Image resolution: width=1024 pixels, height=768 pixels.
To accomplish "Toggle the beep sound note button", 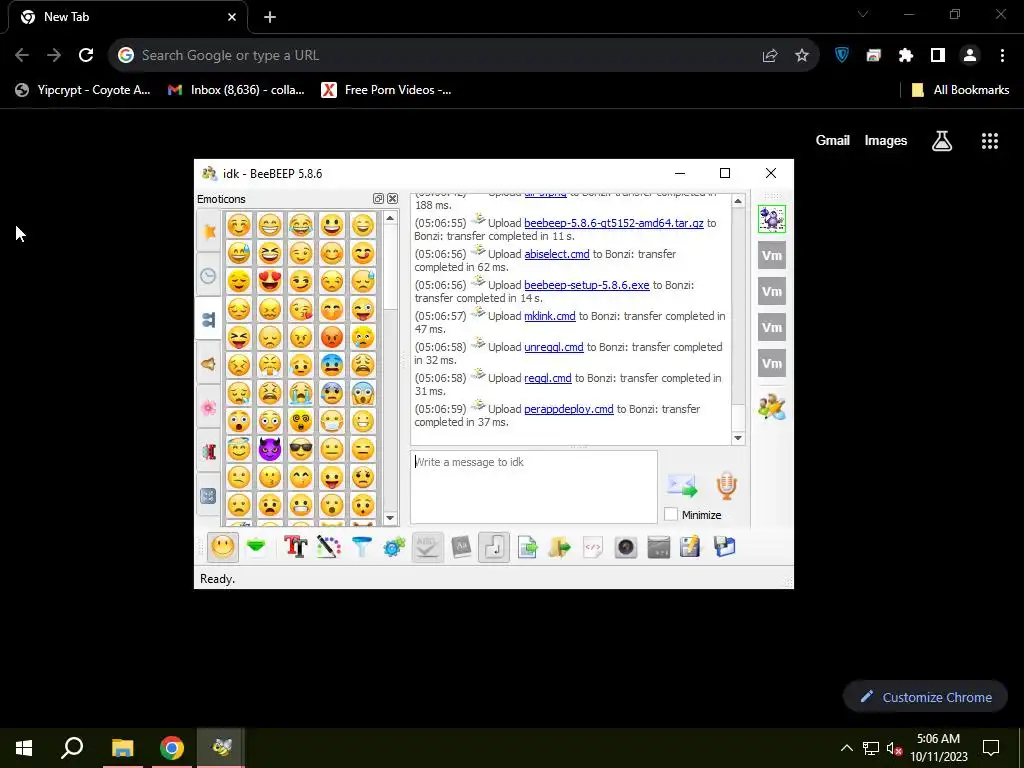I will pos(494,547).
